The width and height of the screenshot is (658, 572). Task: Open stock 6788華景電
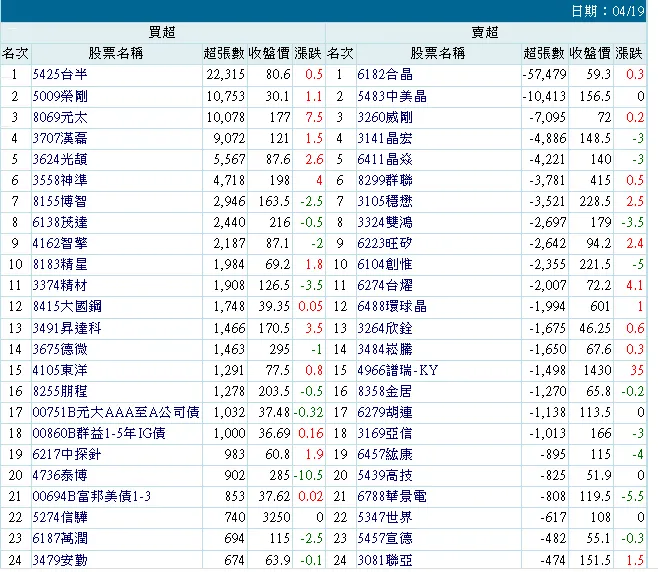[x=392, y=496]
